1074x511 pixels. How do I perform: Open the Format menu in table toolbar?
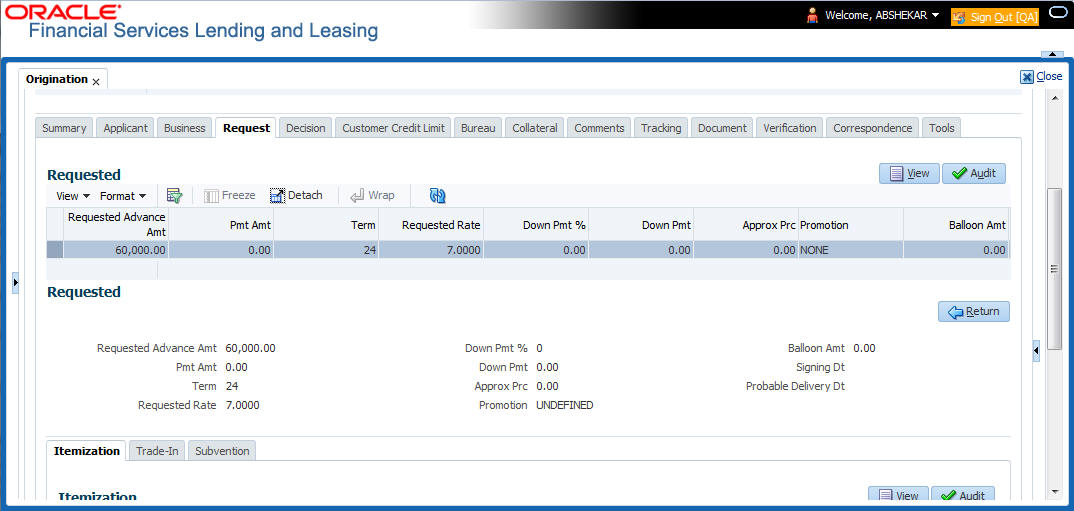(x=123, y=196)
